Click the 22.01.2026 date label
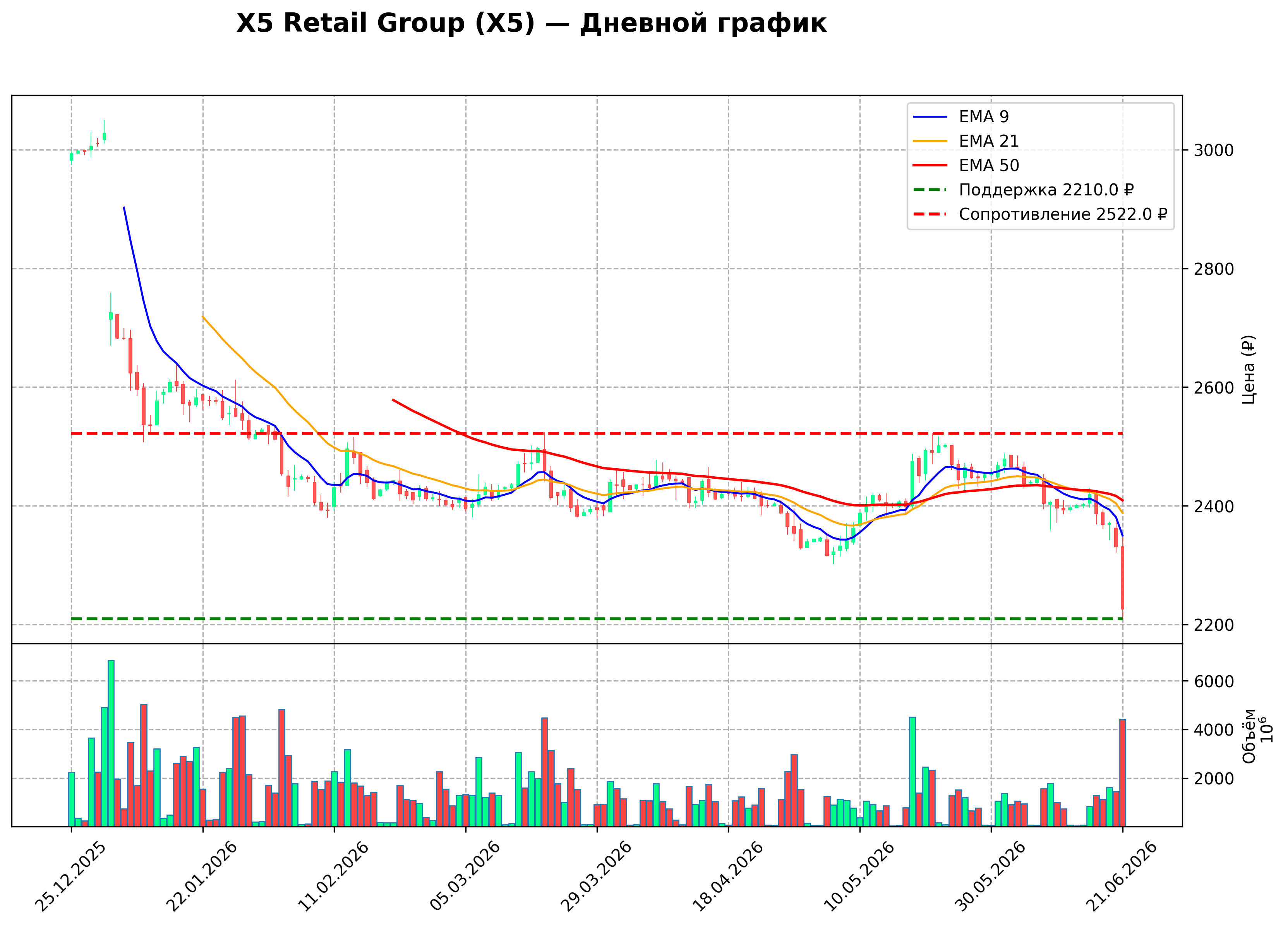1288x926 pixels. coord(202,876)
